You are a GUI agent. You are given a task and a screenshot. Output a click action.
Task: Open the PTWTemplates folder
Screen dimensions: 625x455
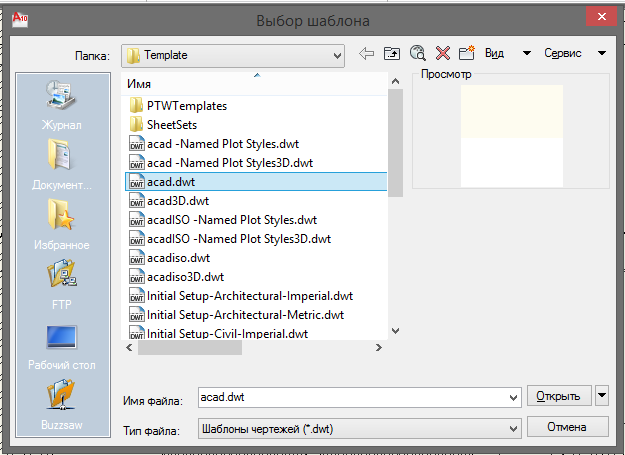click(178, 106)
